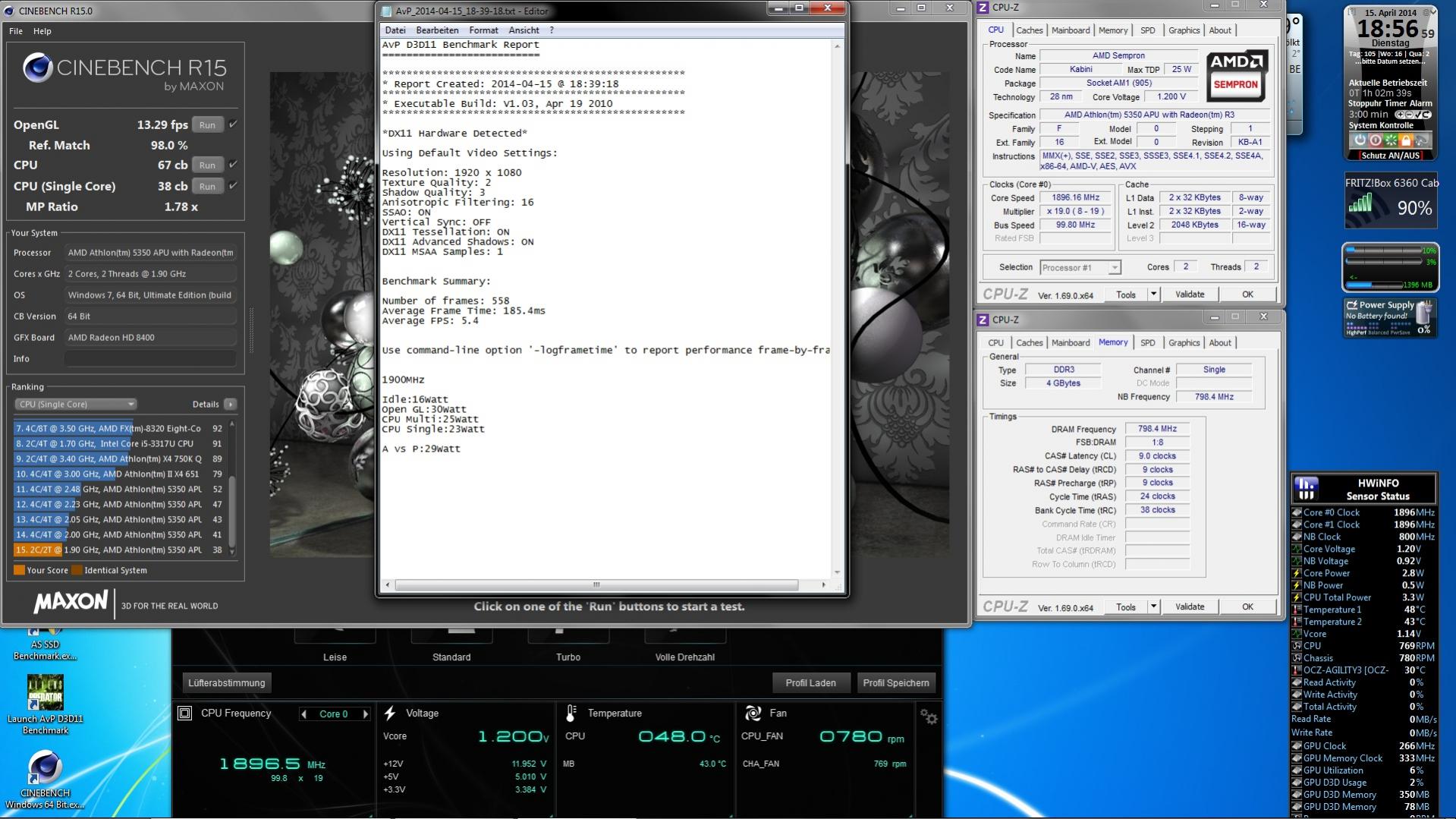Switch to Mainboard tab in CPU-Z CPU window
This screenshot has height=819, width=1456.
tap(1071, 30)
